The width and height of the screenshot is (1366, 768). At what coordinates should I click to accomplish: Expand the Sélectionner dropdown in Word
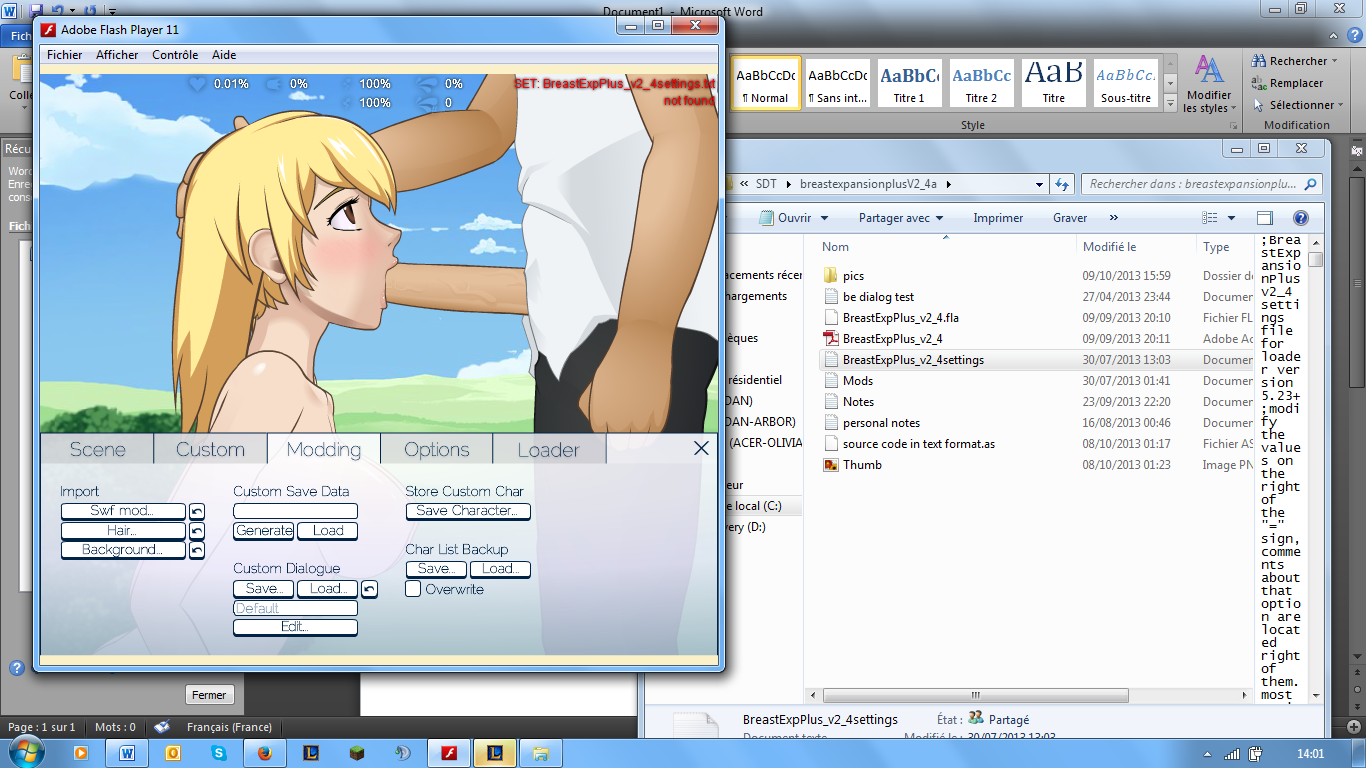(x=1342, y=105)
